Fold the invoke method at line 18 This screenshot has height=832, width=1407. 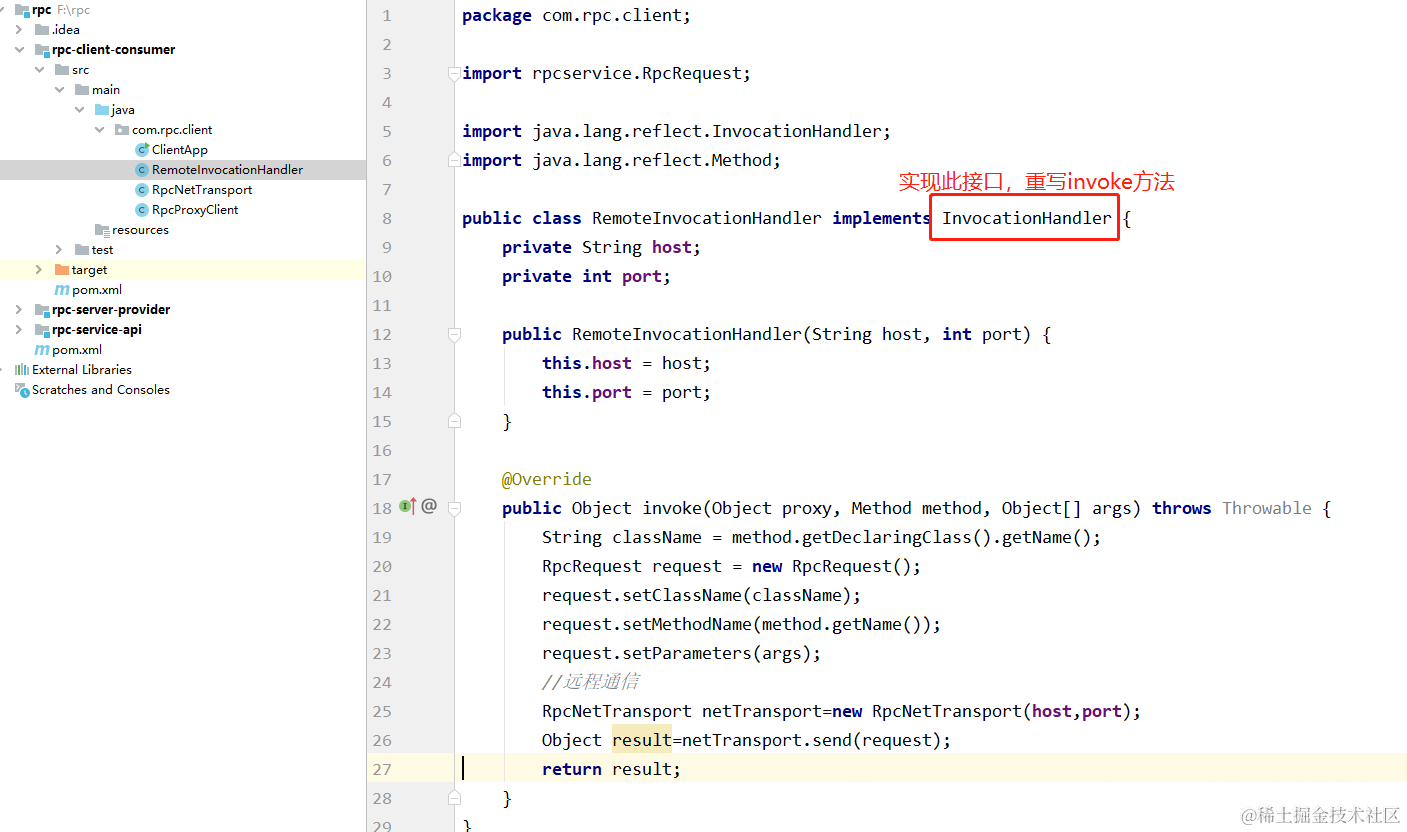[x=454, y=508]
